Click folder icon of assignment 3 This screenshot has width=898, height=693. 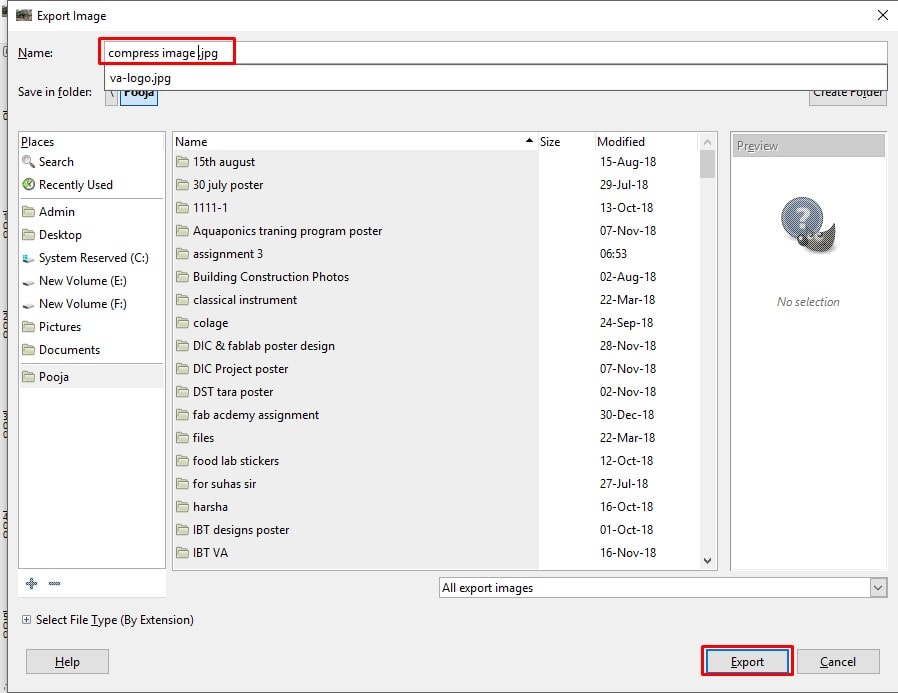182,253
